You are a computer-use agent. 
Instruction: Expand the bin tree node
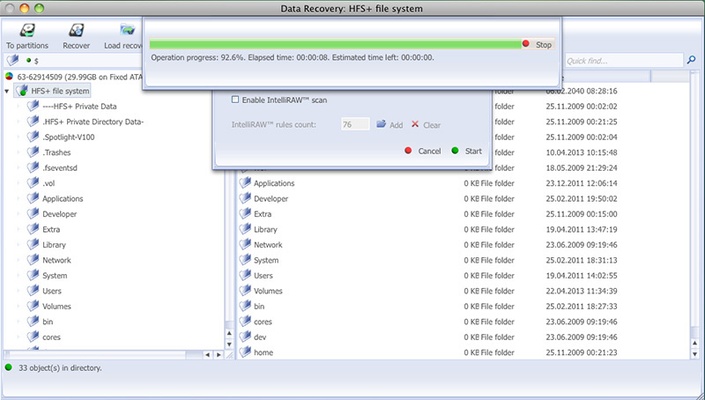pyautogui.click(x=18, y=321)
